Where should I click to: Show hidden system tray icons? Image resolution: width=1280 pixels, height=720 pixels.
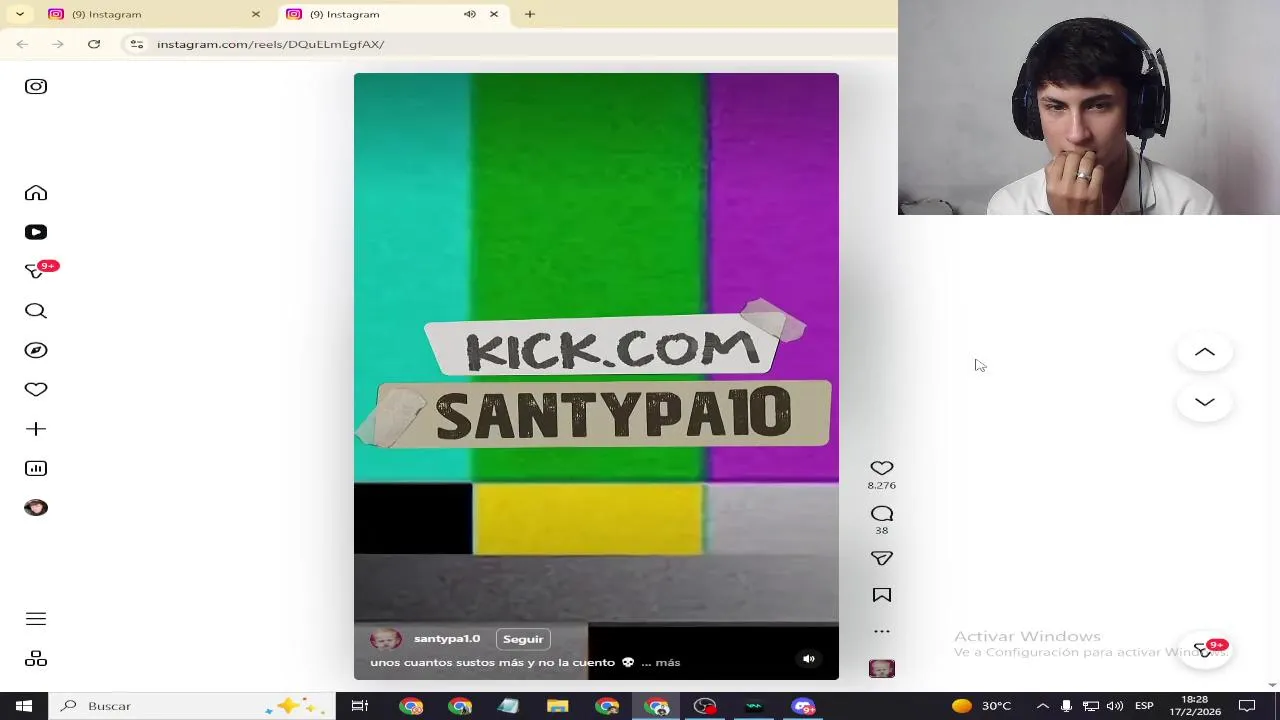click(1042, 706)
